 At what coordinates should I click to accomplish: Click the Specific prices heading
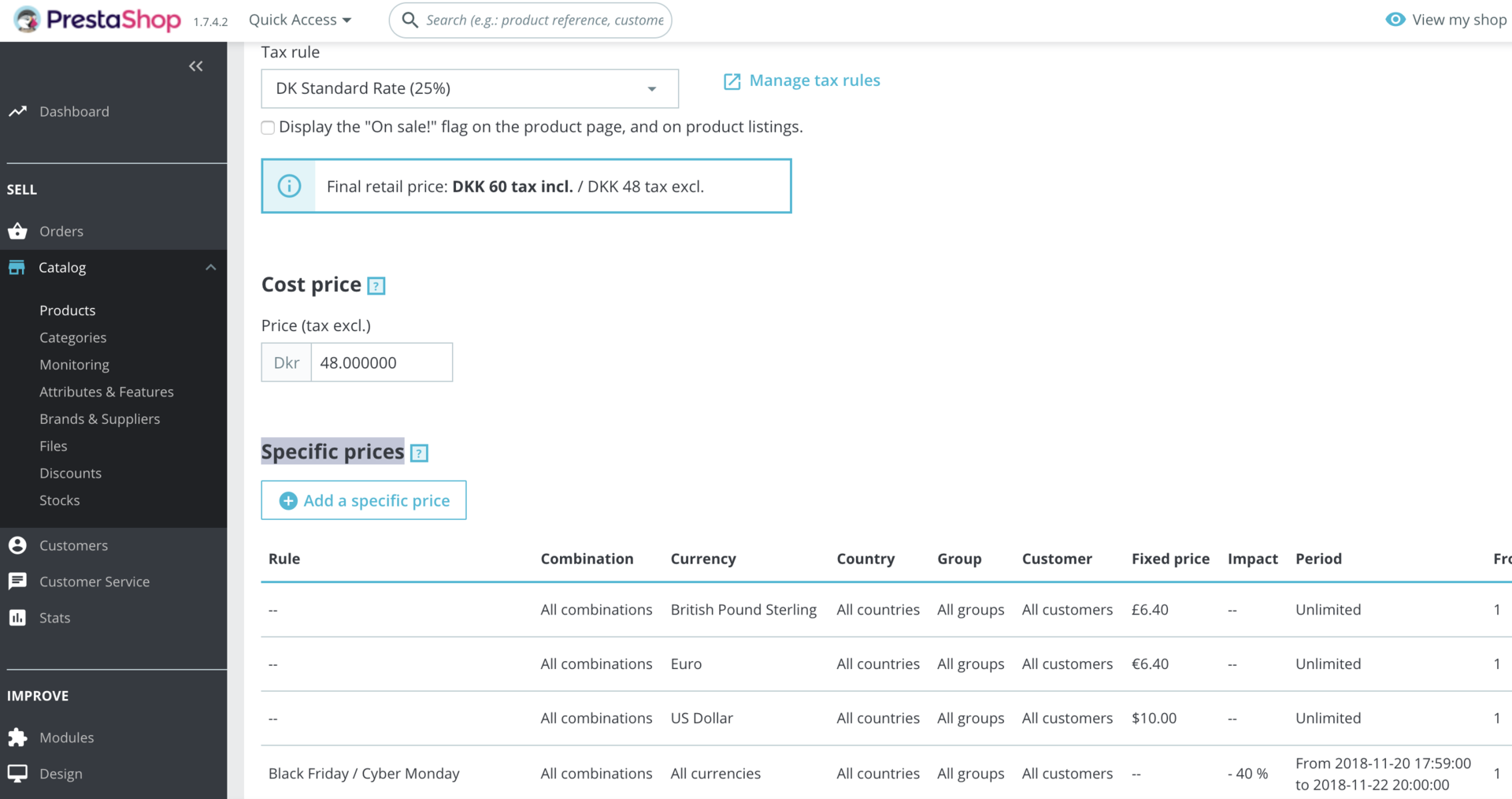[x=332, y=452]
